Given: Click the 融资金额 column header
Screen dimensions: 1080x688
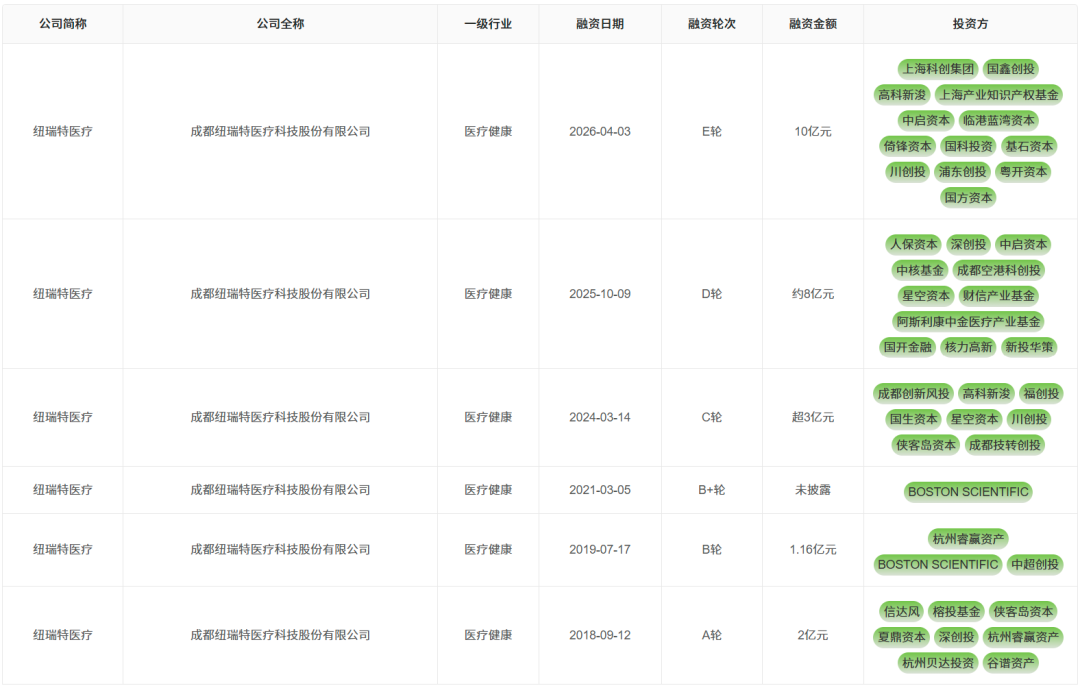Looking at the screenshot, I should 811,23.
